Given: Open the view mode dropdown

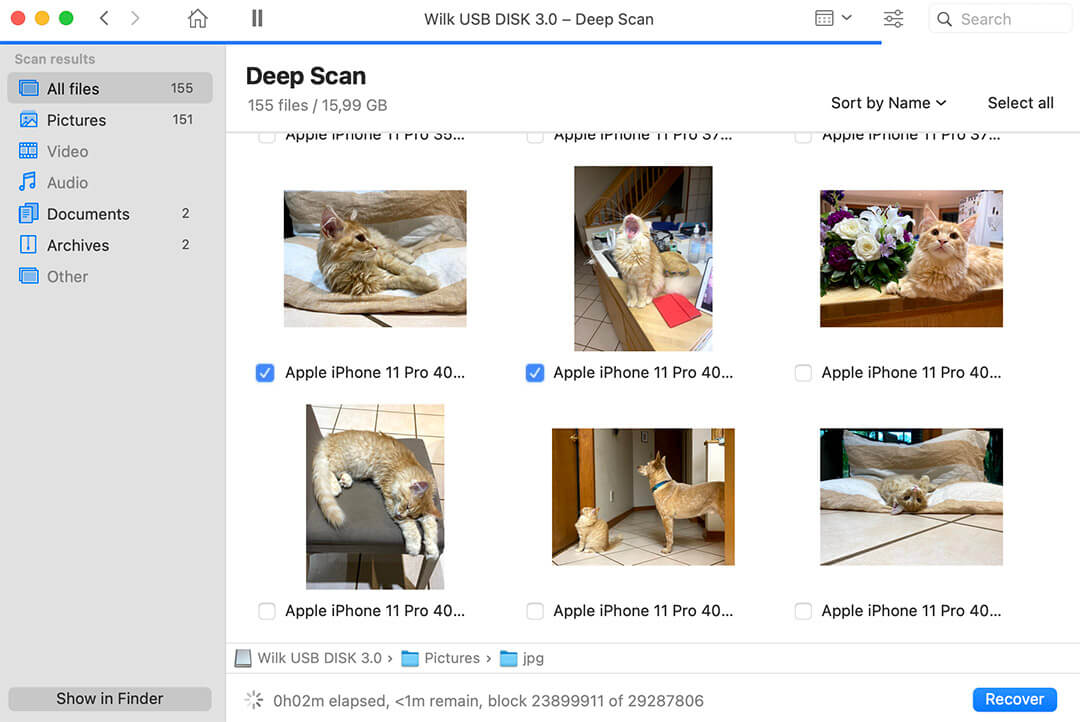Looking at the screenshot, I should pos(833,19).
